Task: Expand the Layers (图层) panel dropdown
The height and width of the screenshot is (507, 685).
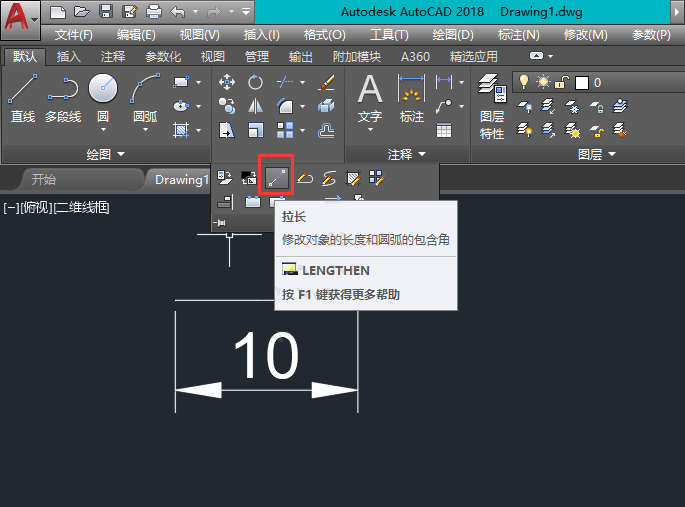Action: click(597, 154)
